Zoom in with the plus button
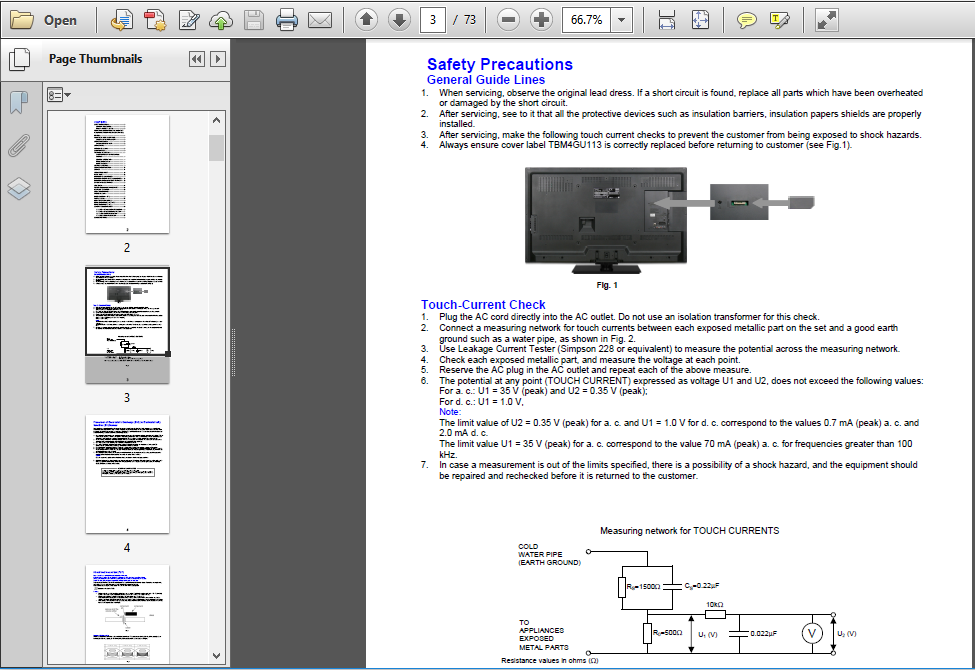 541,20
